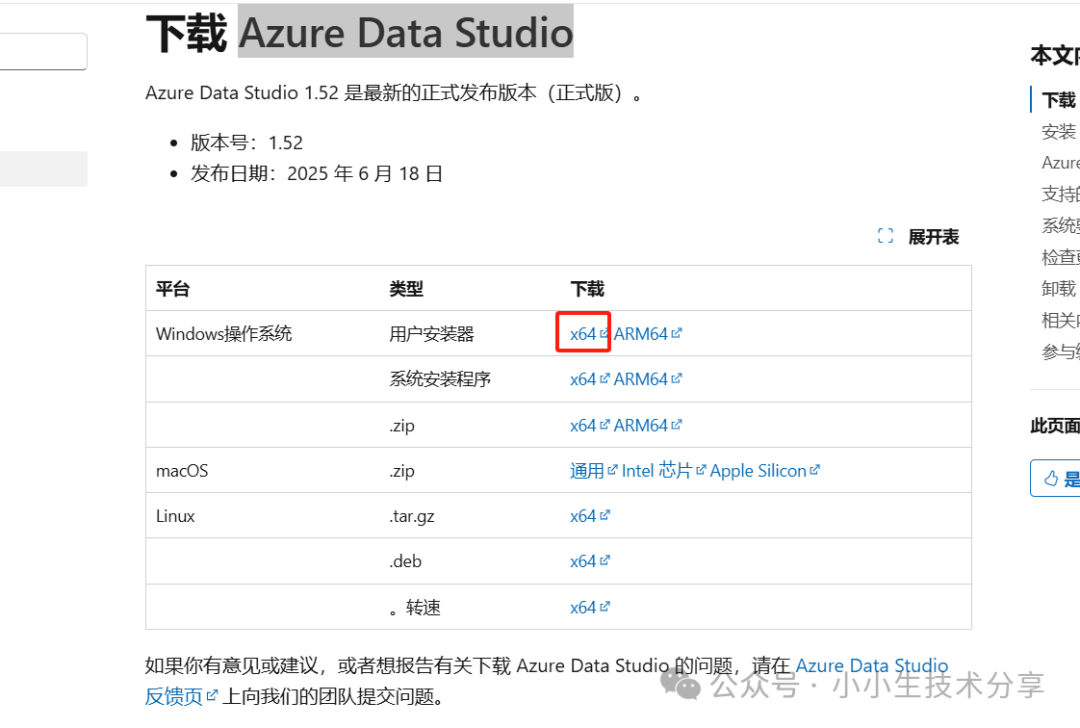
Task: Jump to 下载 section in sidebar
Action: tap(1059, 100)
